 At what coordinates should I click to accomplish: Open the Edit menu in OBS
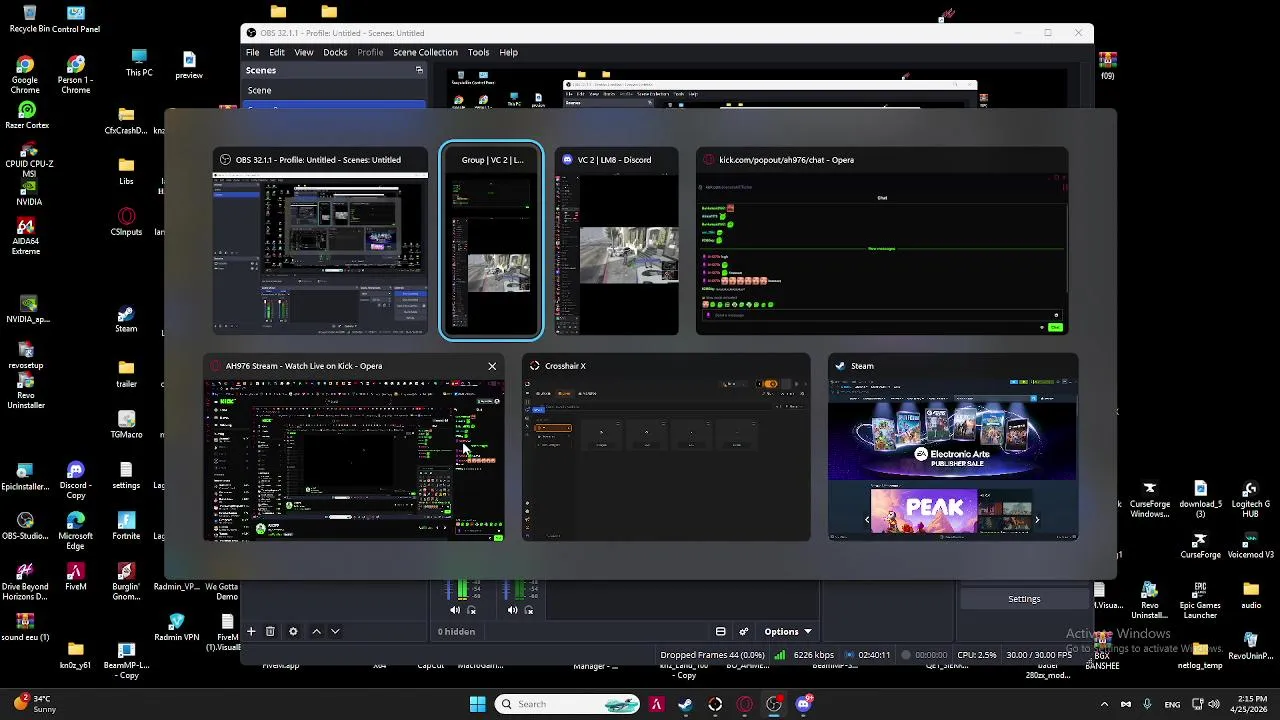[x=277, y=52]
